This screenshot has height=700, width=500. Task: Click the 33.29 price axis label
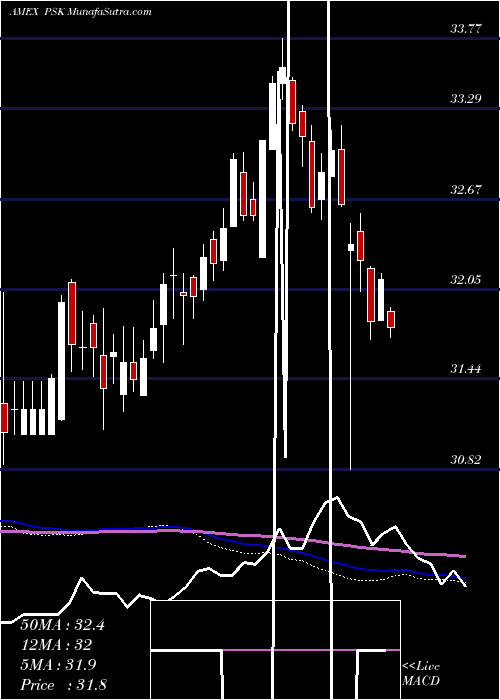point(466,99)
